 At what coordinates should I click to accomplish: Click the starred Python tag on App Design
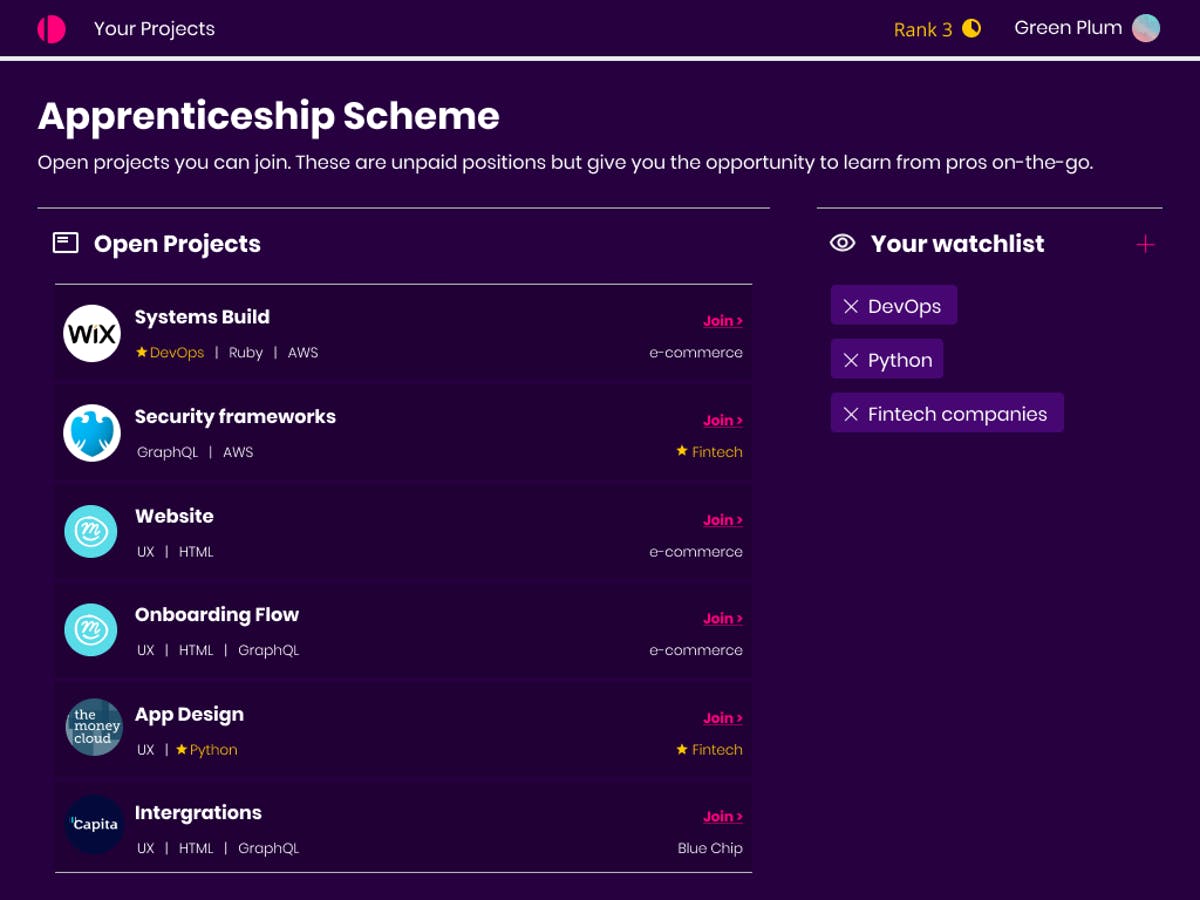207,749
